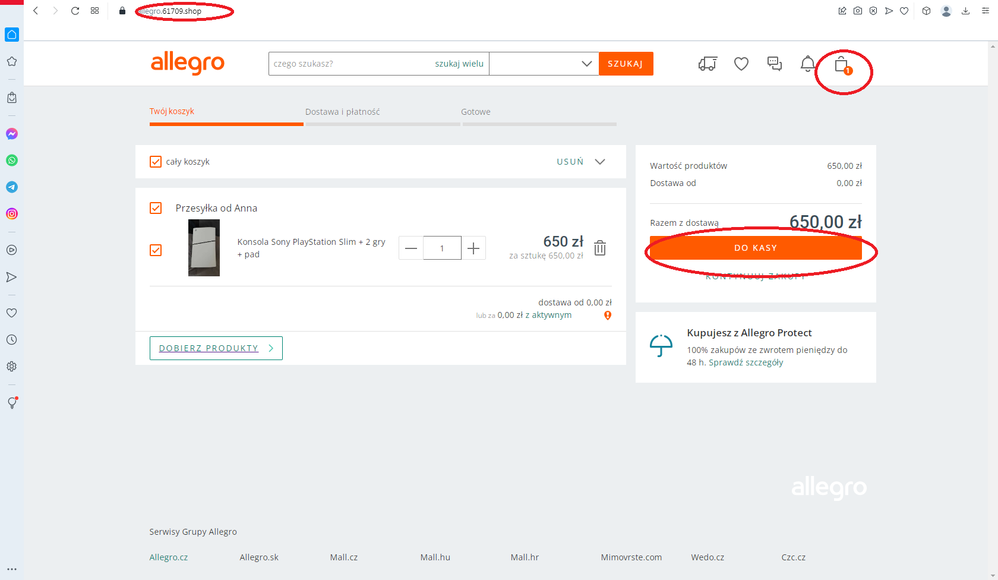Increase quantity with the plus button
998x580 pixels.
[x=474, y=248]
